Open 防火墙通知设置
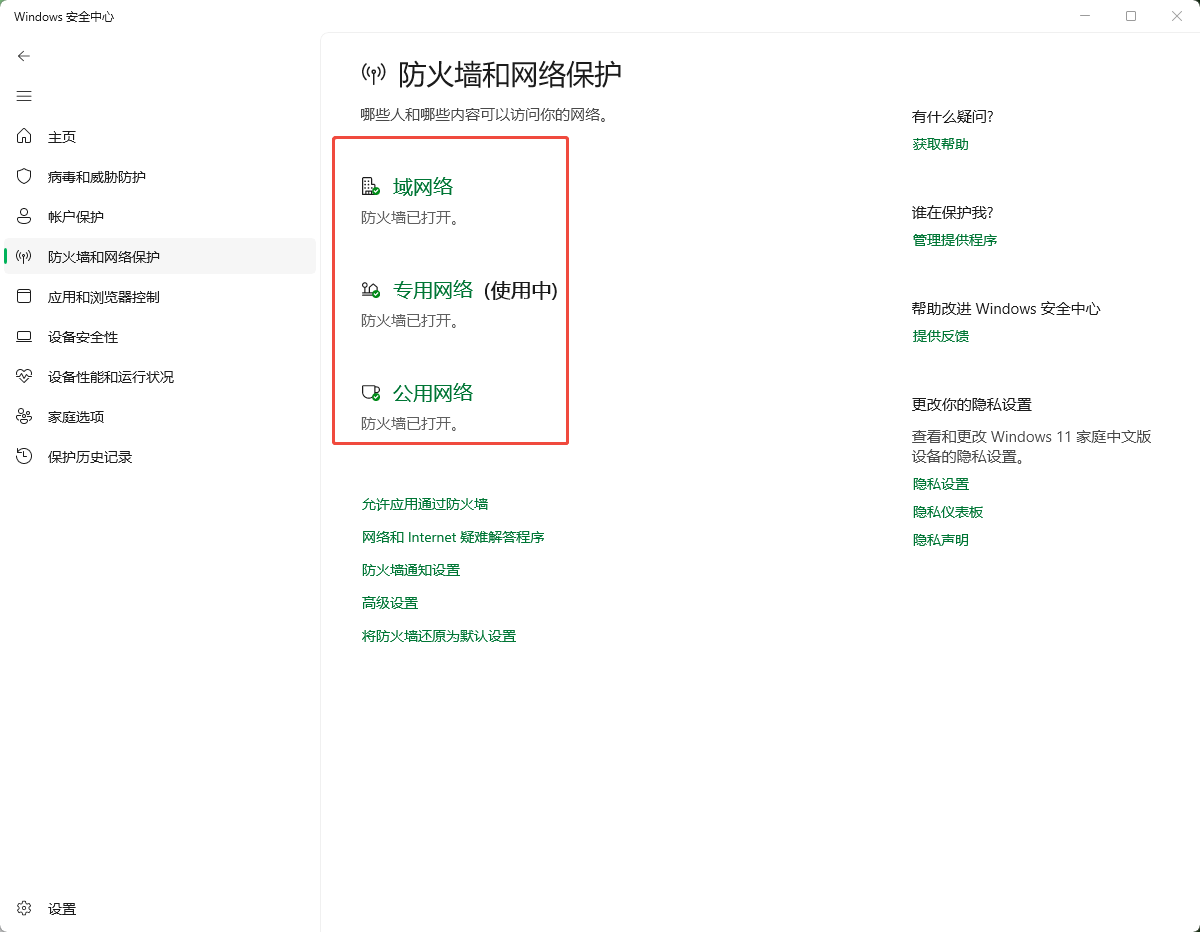This screenshot has width=1200, height=932. point(411,570)
